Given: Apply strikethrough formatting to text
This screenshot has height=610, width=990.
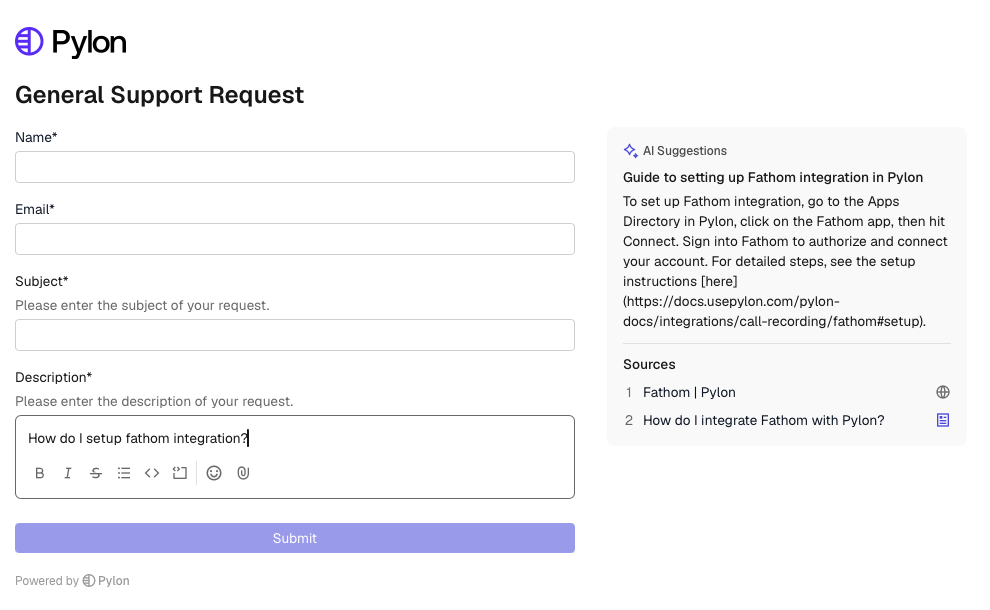Looking at the screenshot, I should 96,473.
